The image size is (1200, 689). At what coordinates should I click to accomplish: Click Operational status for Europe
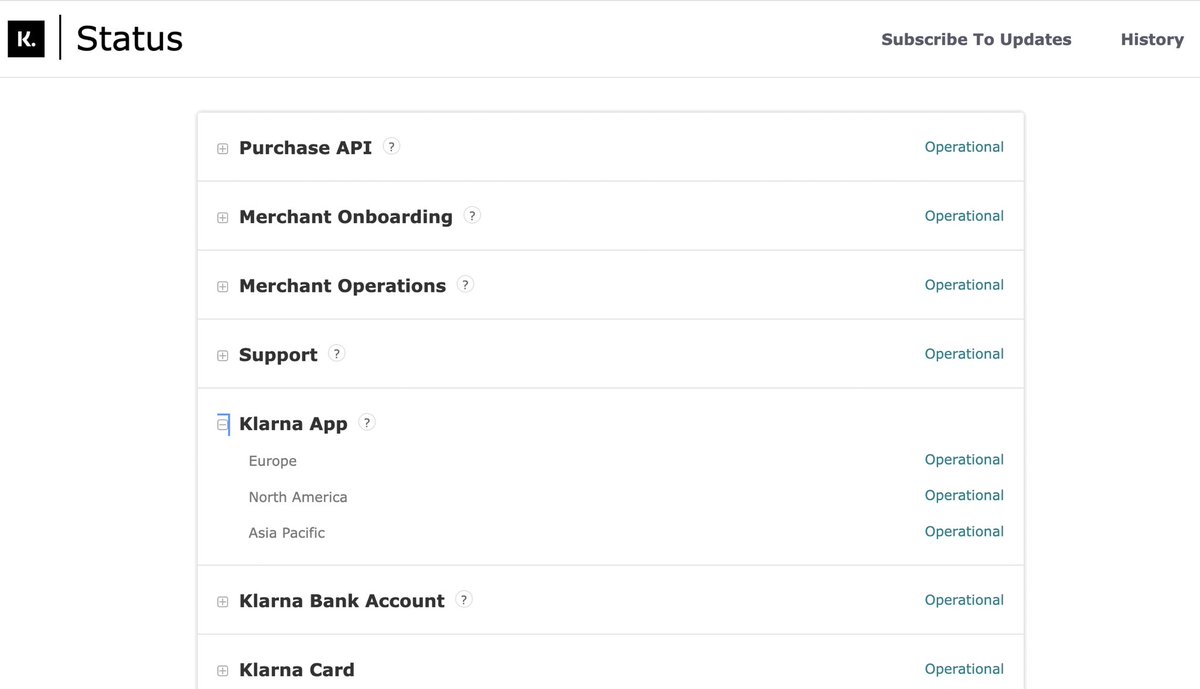coord(964,460)
